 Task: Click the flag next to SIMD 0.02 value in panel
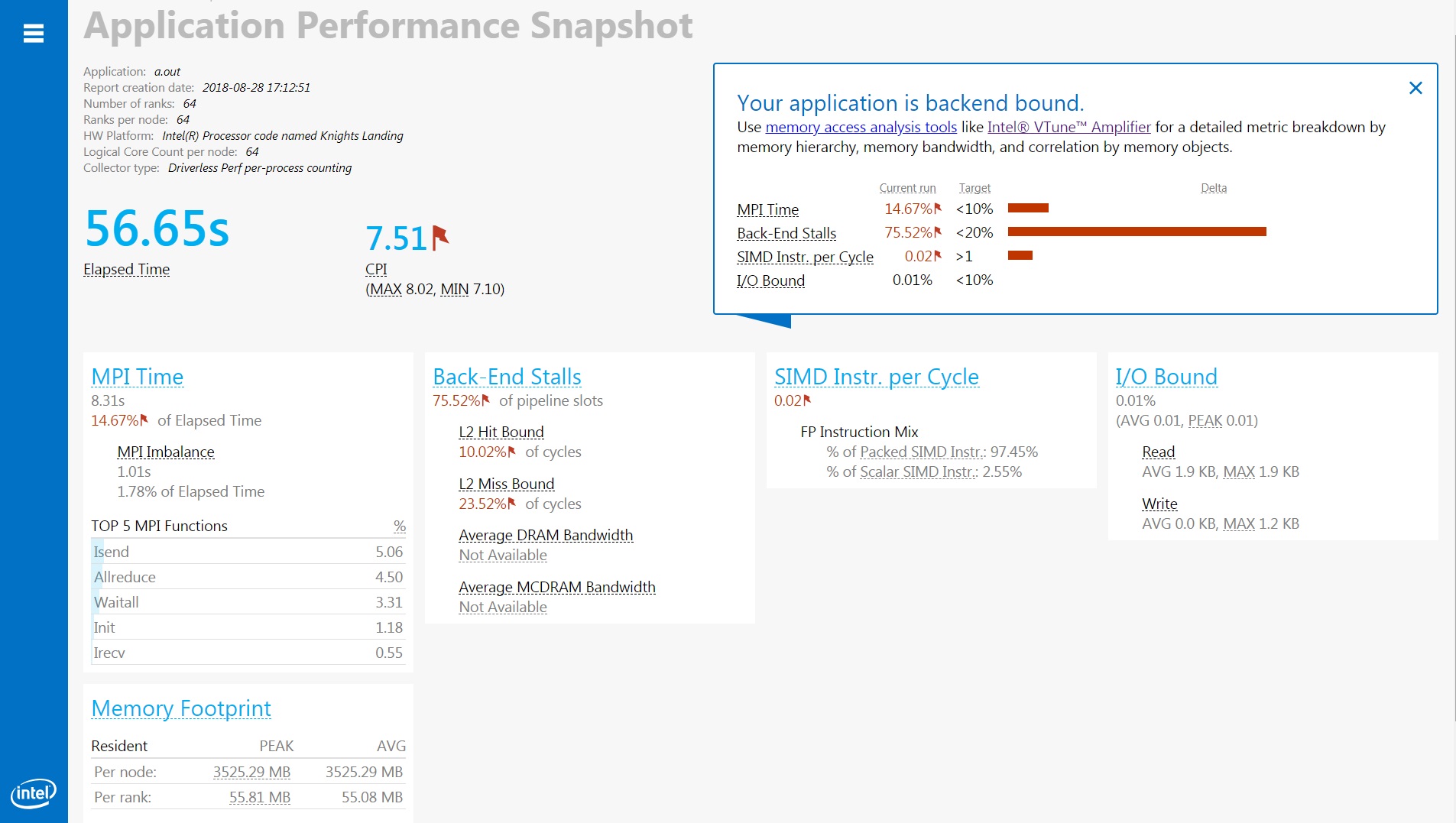[x=807, y=400]
